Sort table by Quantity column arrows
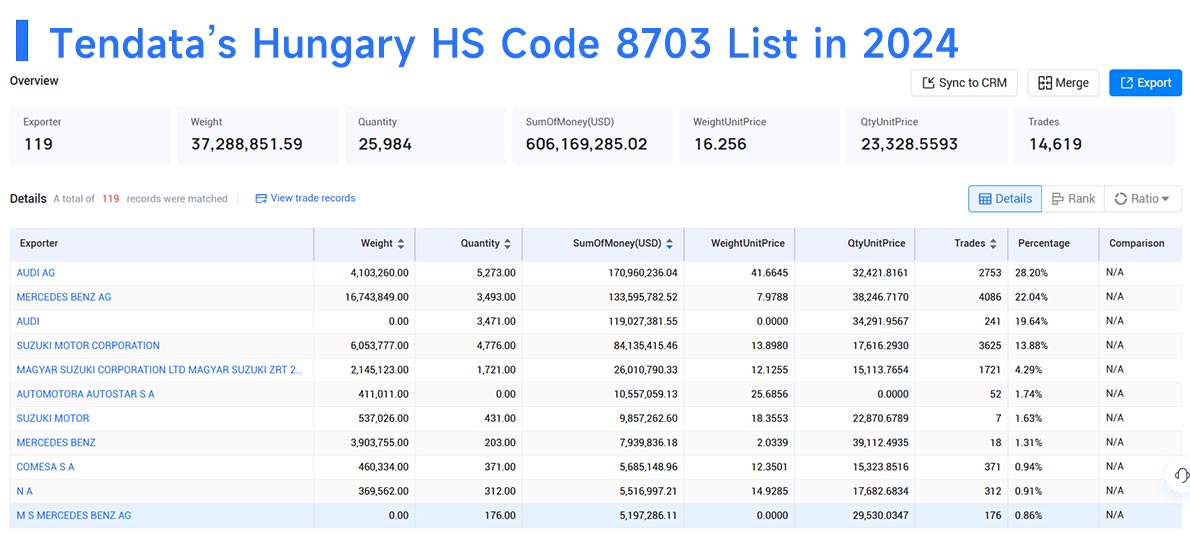1190x540 pixels. (x=507, y=243)
